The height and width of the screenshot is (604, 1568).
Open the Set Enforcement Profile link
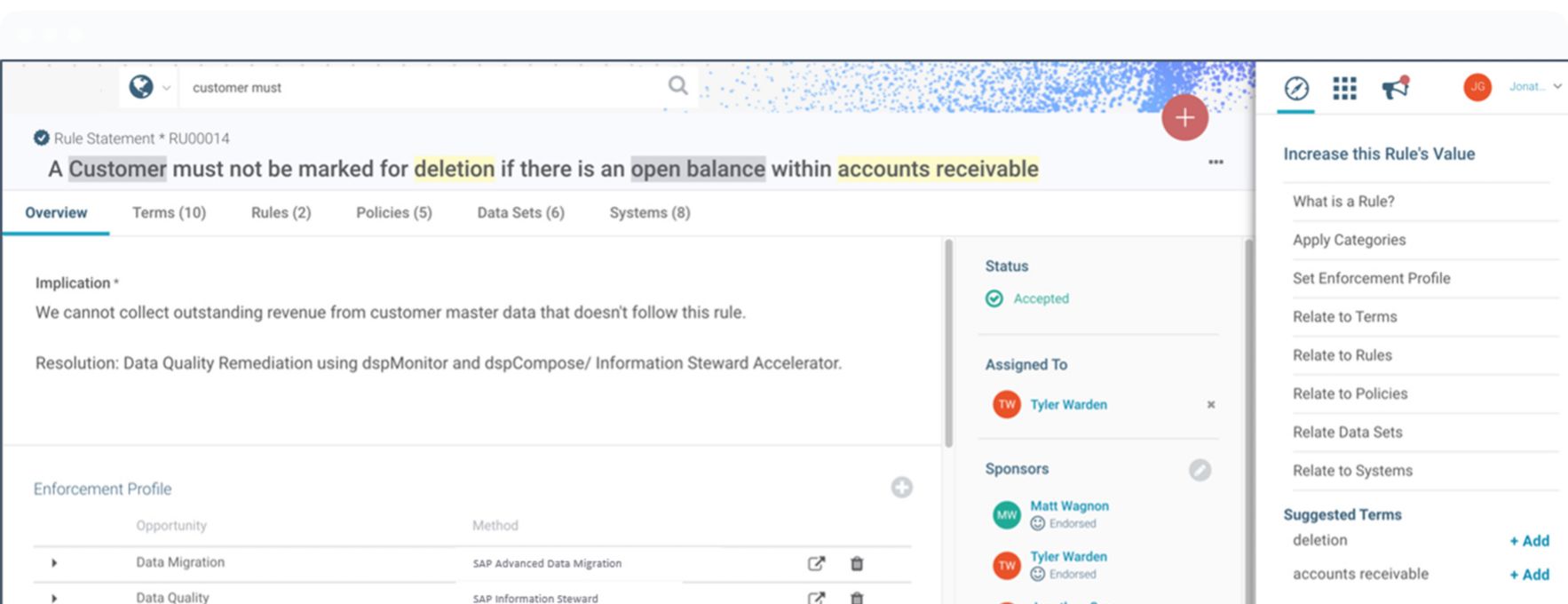click(1371, 278)
